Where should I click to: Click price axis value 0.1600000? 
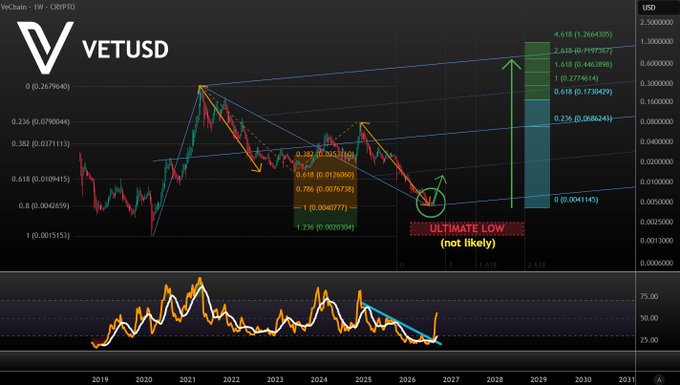pyautogui.click(x=657, y=101)
